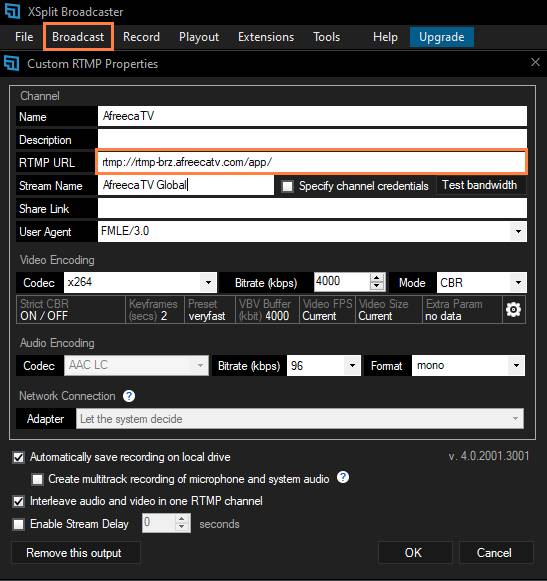547x581 pixels.
Task: Open video encoding gear settings
Action: [513, 310]
